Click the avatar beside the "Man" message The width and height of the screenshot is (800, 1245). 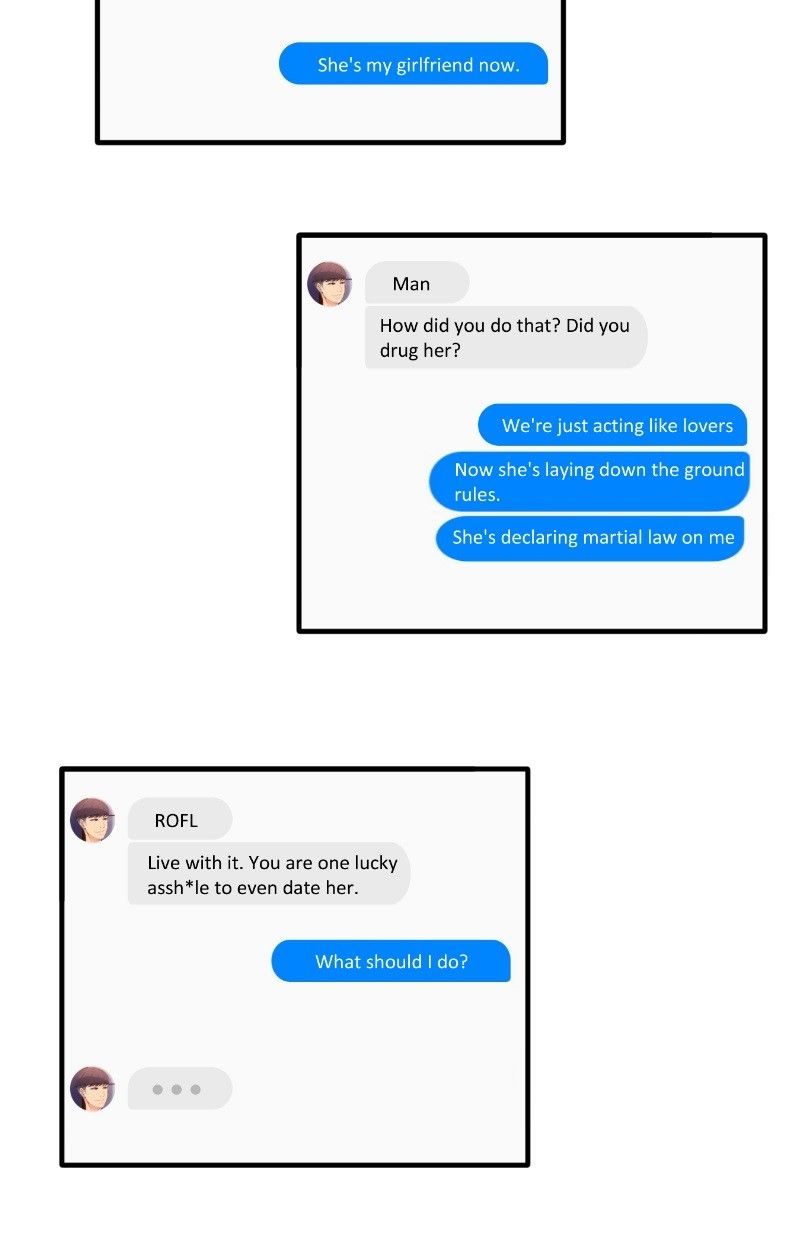click(329, 284)
